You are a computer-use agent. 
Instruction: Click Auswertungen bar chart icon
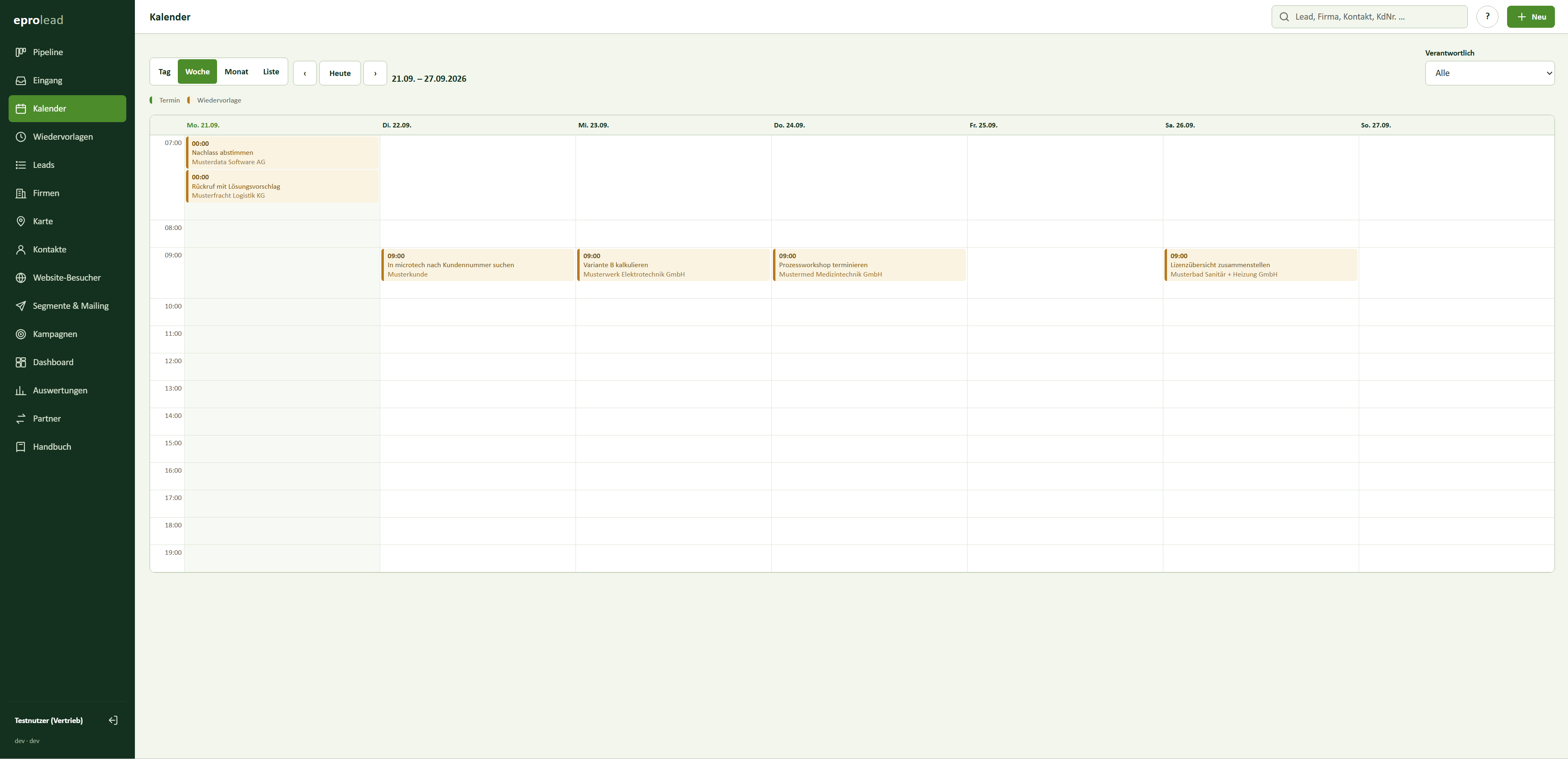21,391
